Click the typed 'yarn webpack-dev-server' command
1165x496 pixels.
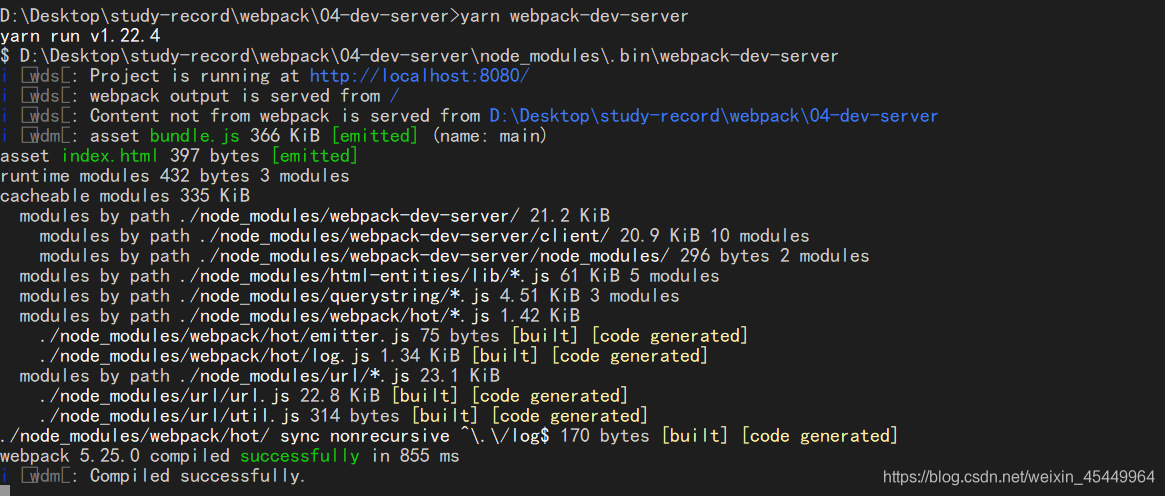(574, 16)
